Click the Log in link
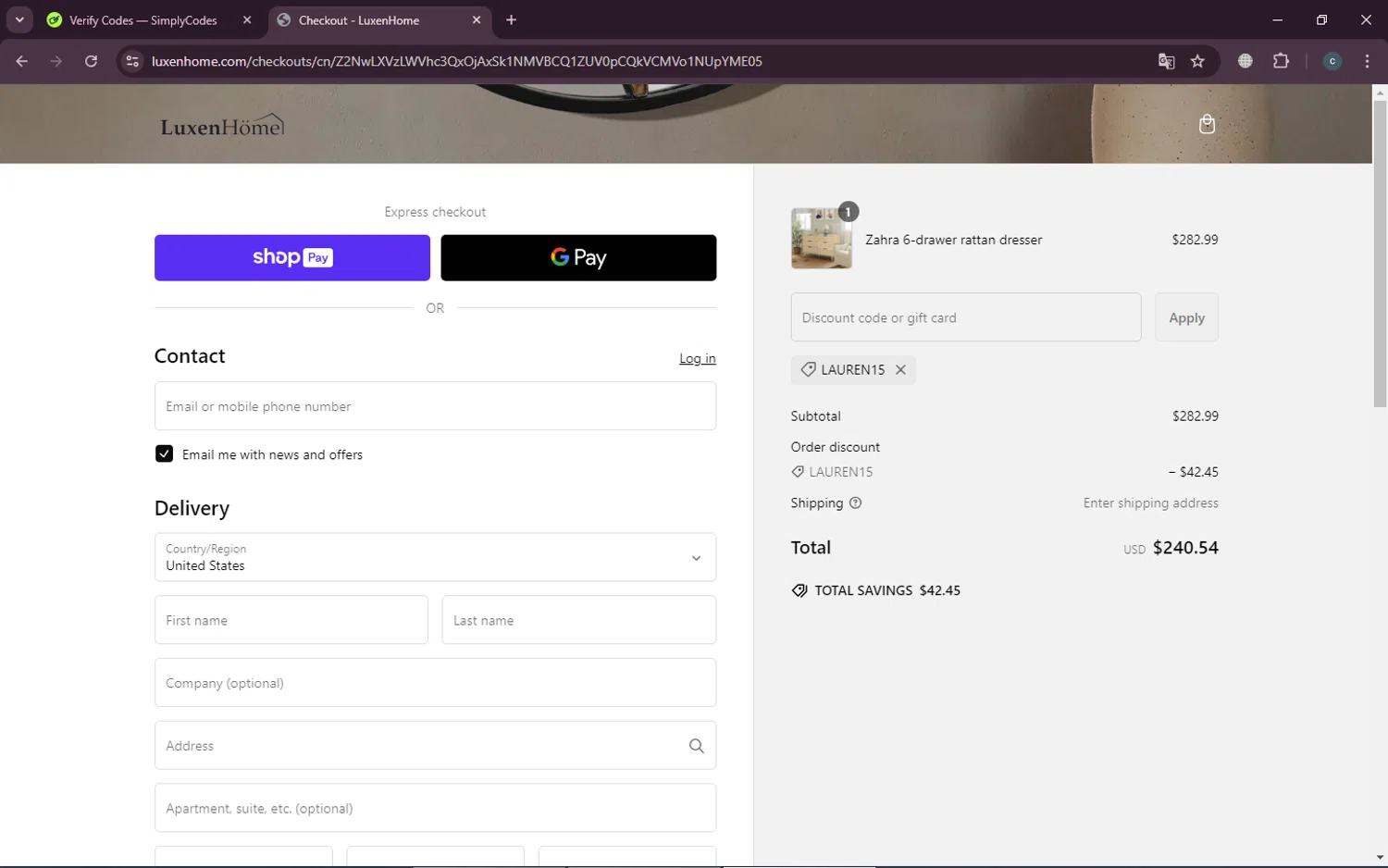 pos(698,358)
